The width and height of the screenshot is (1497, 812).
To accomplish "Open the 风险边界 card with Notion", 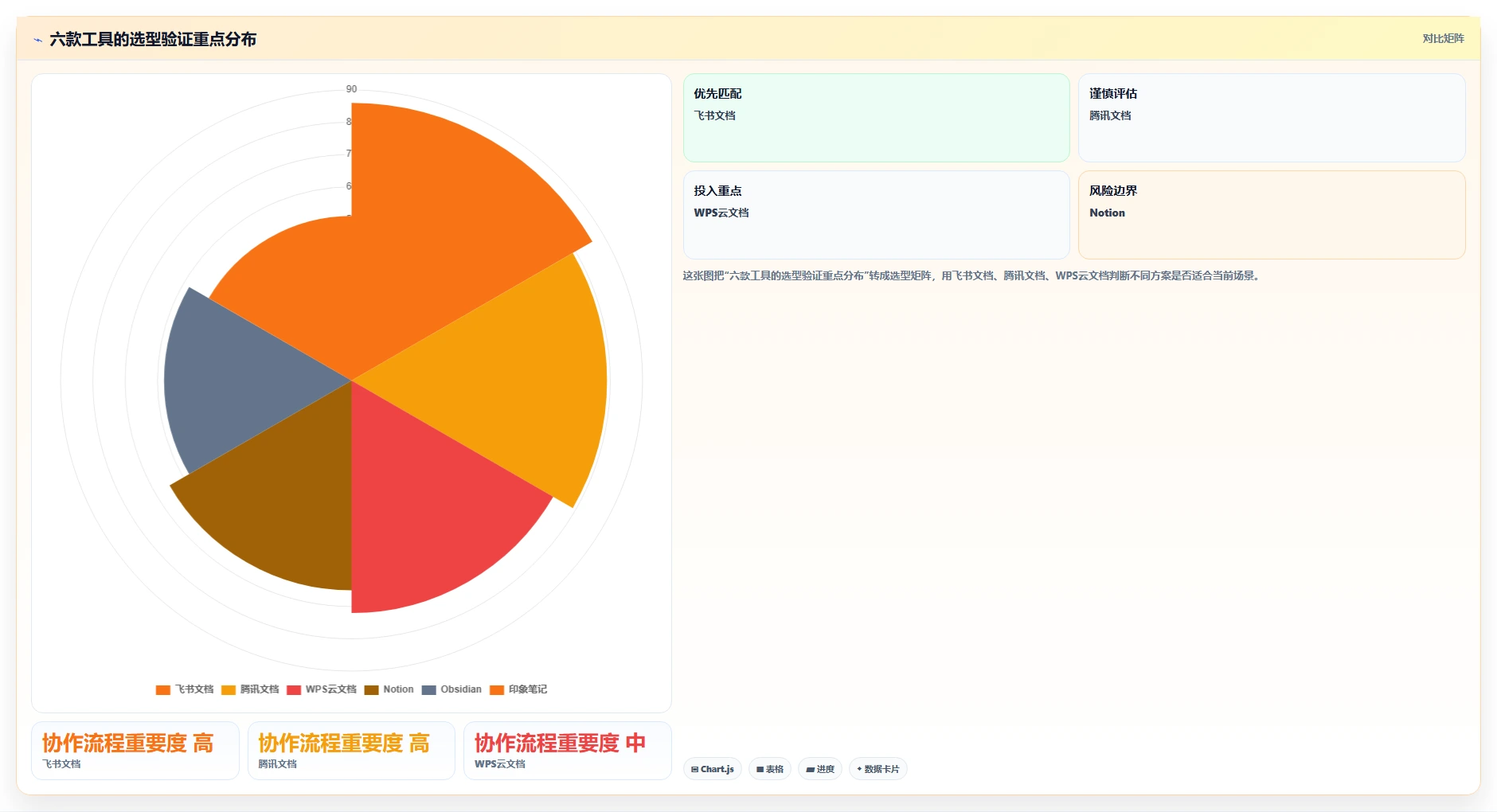I will [x=1272, y=215].
